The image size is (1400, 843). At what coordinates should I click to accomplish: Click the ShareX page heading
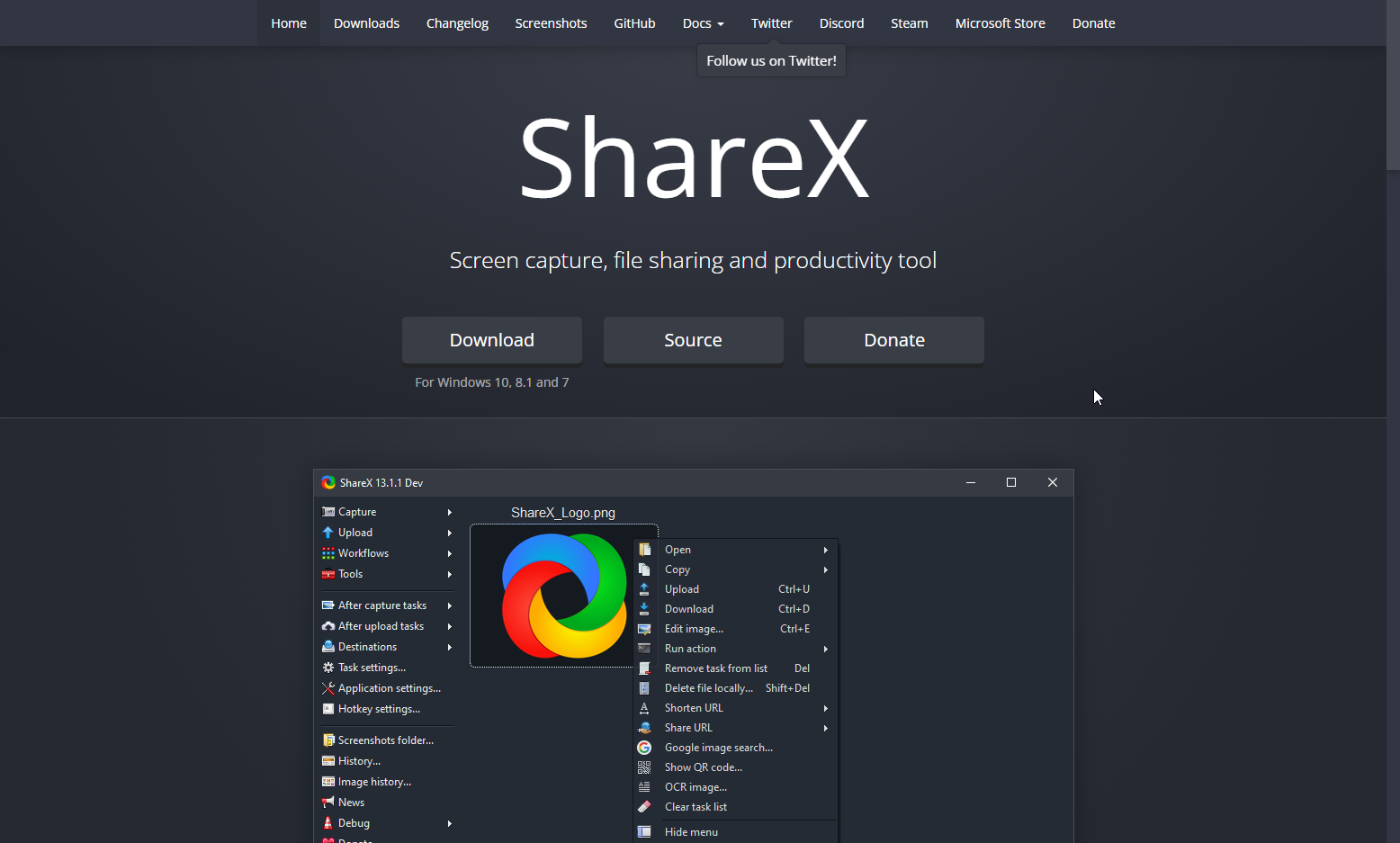coord(694,158)
